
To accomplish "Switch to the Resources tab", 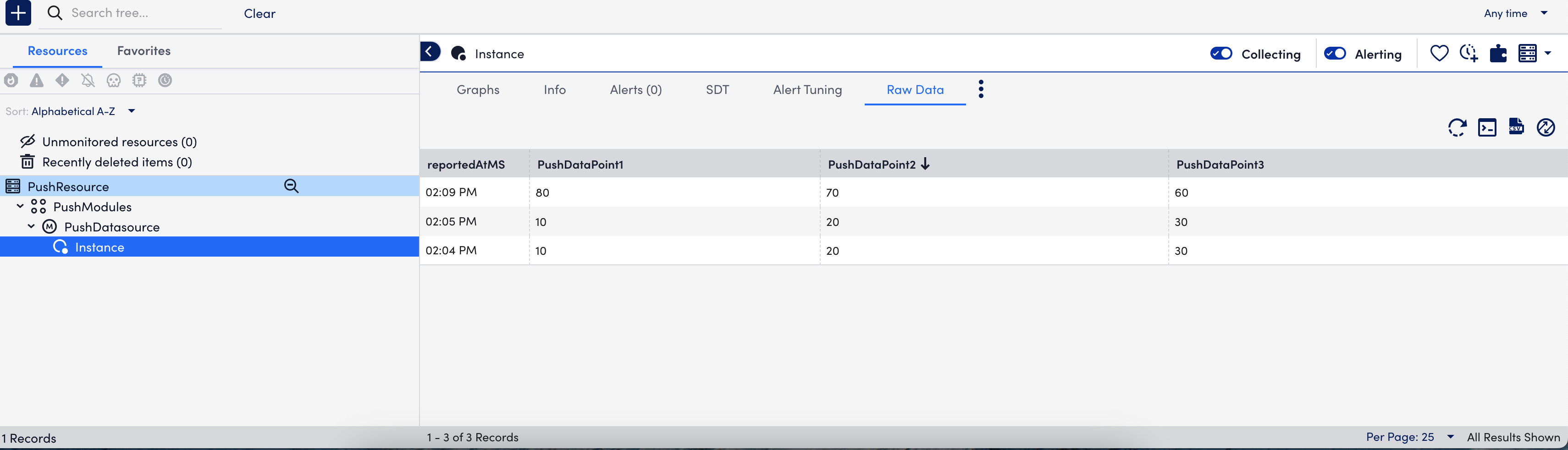I will [57, 50].
